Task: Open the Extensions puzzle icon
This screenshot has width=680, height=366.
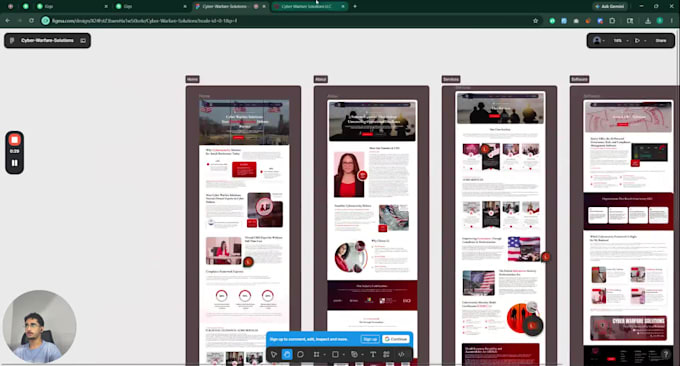Action: 612,20
